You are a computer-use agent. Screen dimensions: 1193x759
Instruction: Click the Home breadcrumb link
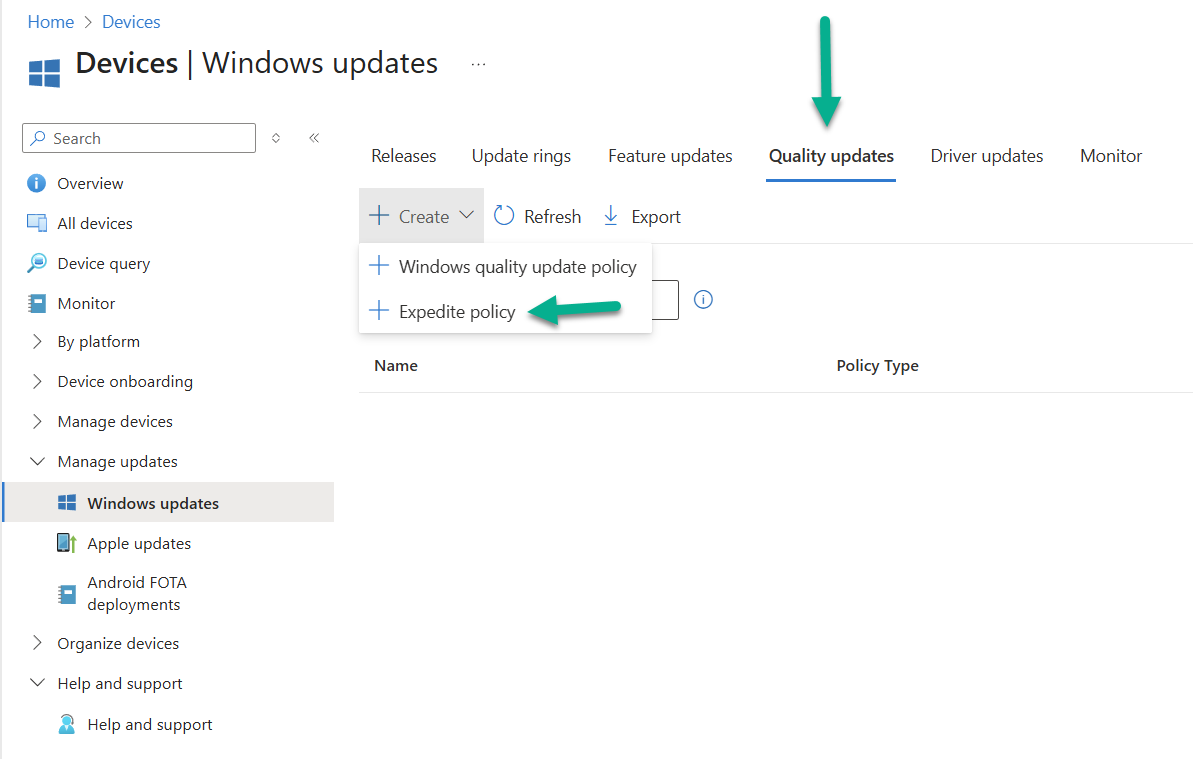pyautogui.click(x=50, y=21)
